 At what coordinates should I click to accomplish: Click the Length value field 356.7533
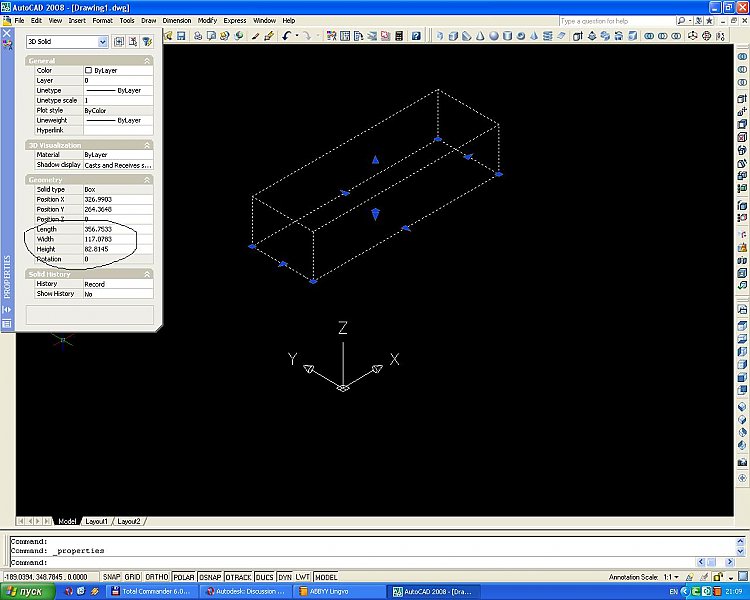click(118, 229)
